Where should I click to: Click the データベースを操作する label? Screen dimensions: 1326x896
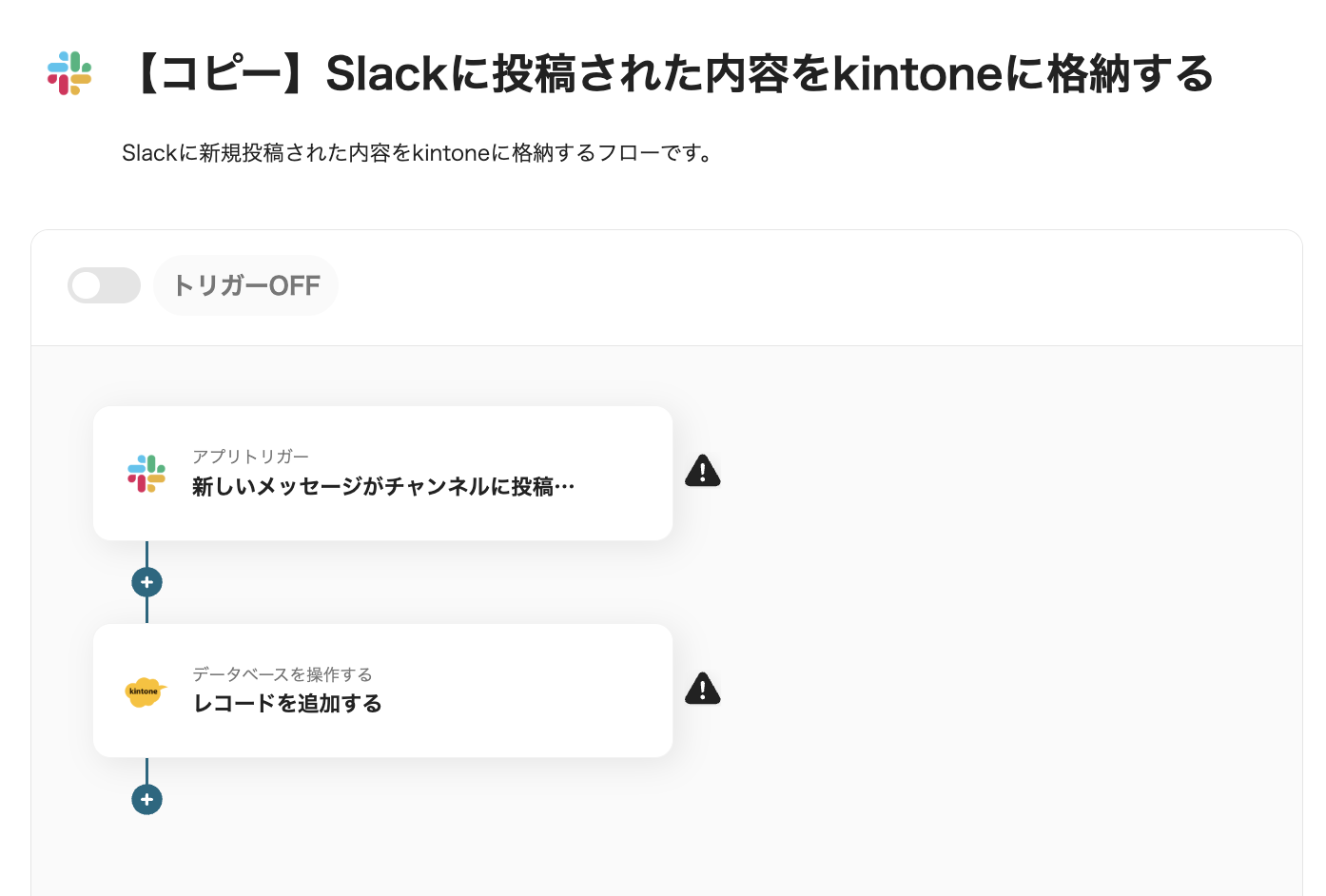point(282,674)
